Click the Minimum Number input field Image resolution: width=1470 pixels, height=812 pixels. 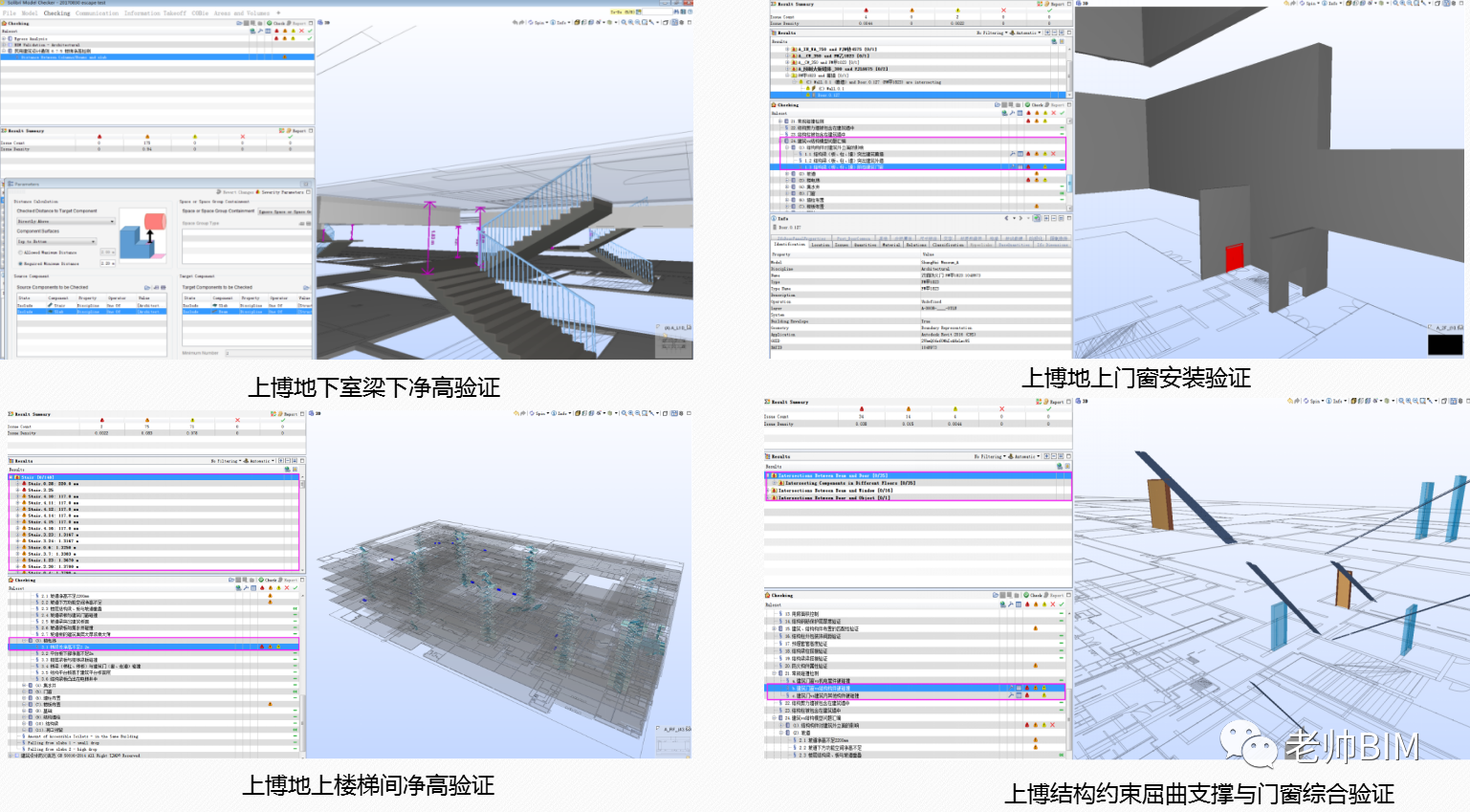pyautogui.click(x=269, y=353)
